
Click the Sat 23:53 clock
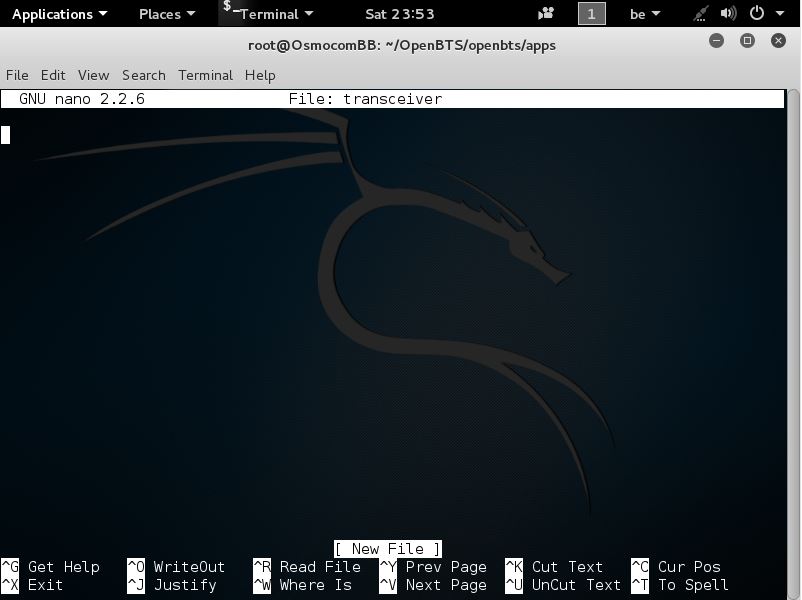point(399,14)
